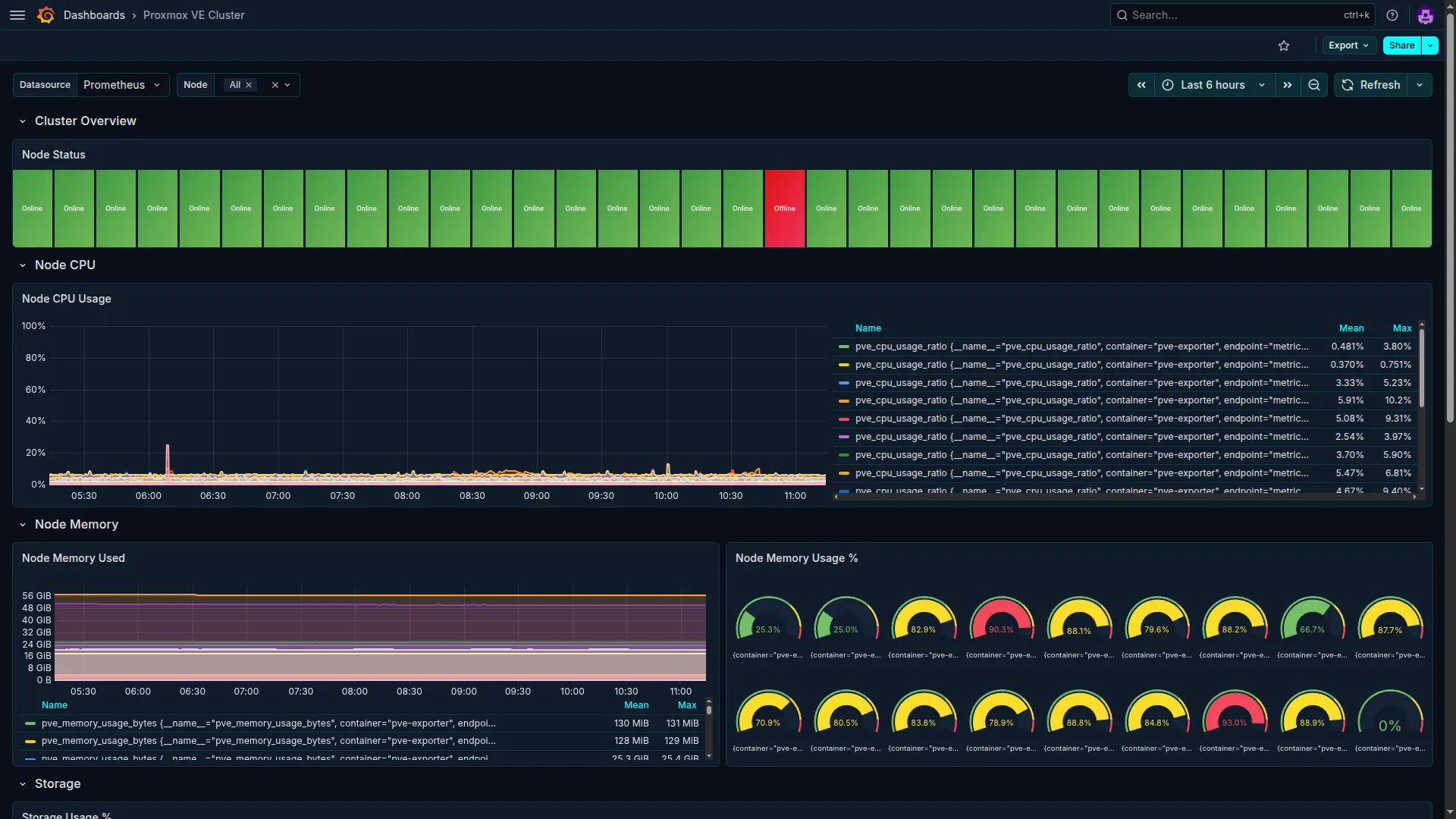
Task: Sort CPU legend by Max
Action: click(1402, 328)
